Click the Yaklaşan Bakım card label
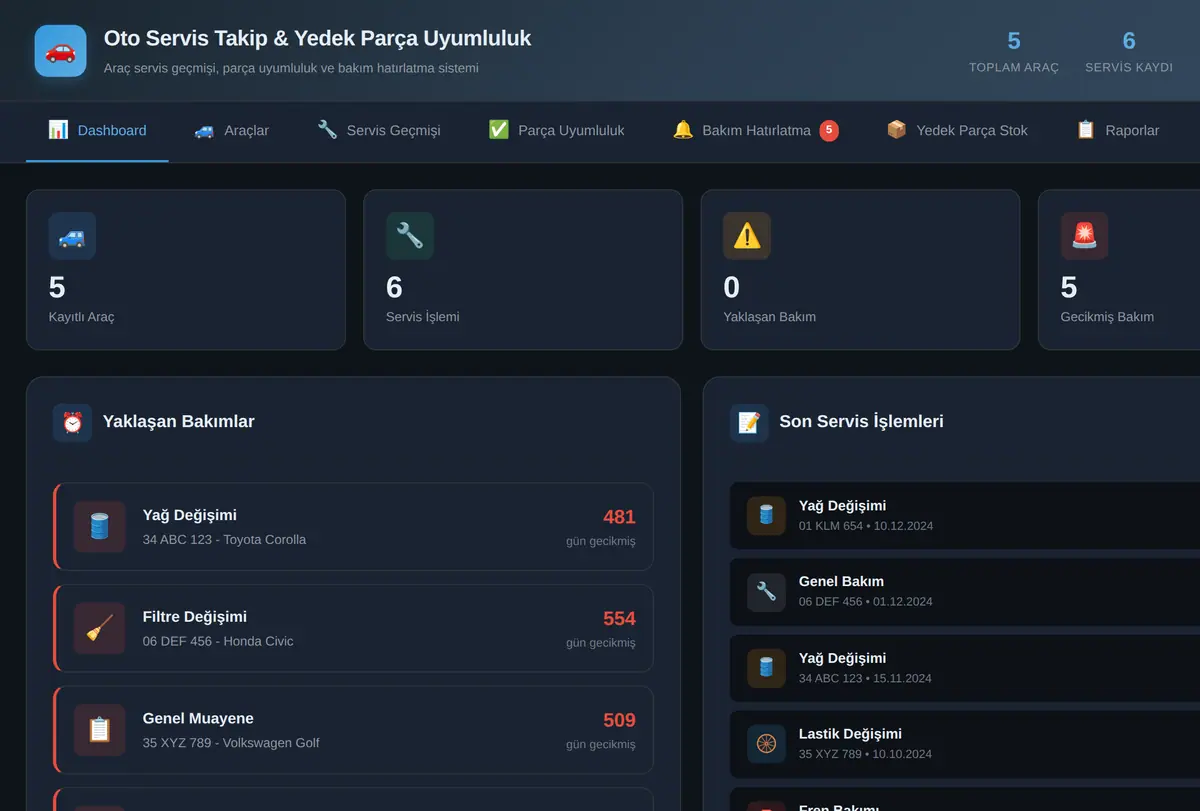 770,317
